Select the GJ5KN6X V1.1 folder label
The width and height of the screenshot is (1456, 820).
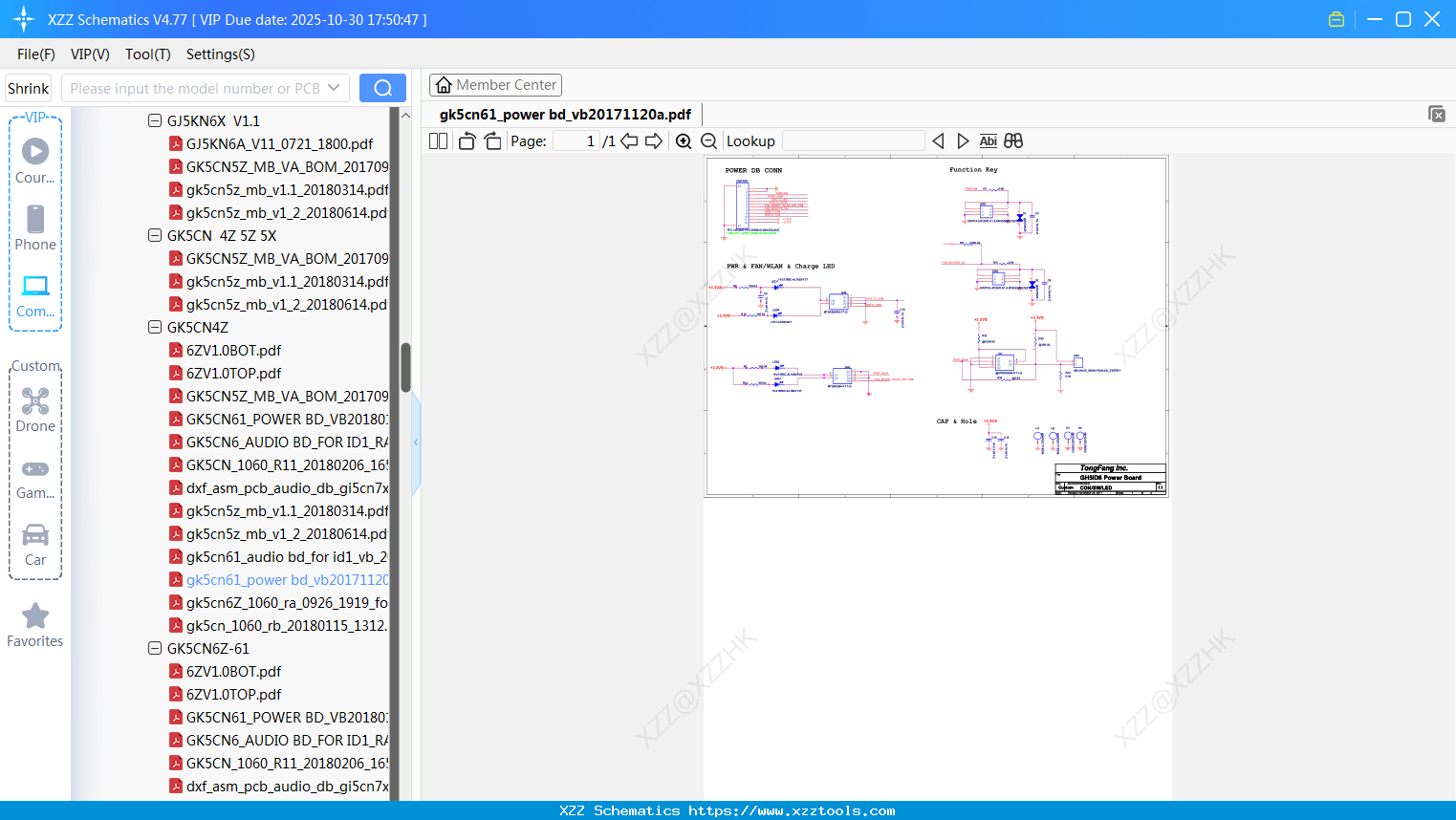click(x=213, y=121)
